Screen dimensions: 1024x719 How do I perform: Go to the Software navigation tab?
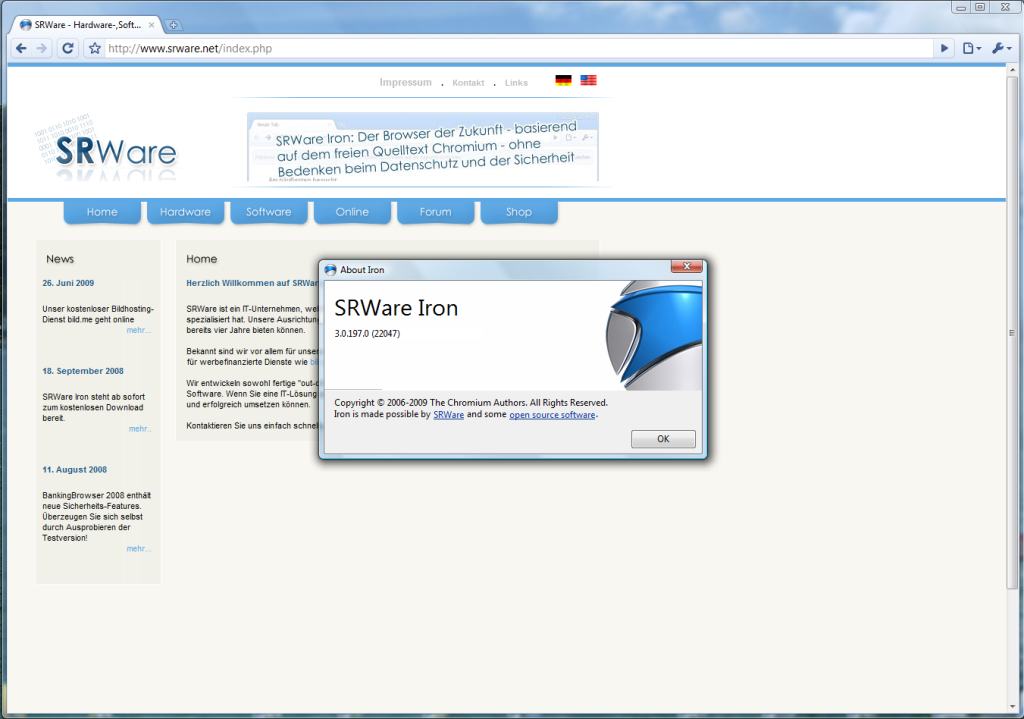click(268, 212)
